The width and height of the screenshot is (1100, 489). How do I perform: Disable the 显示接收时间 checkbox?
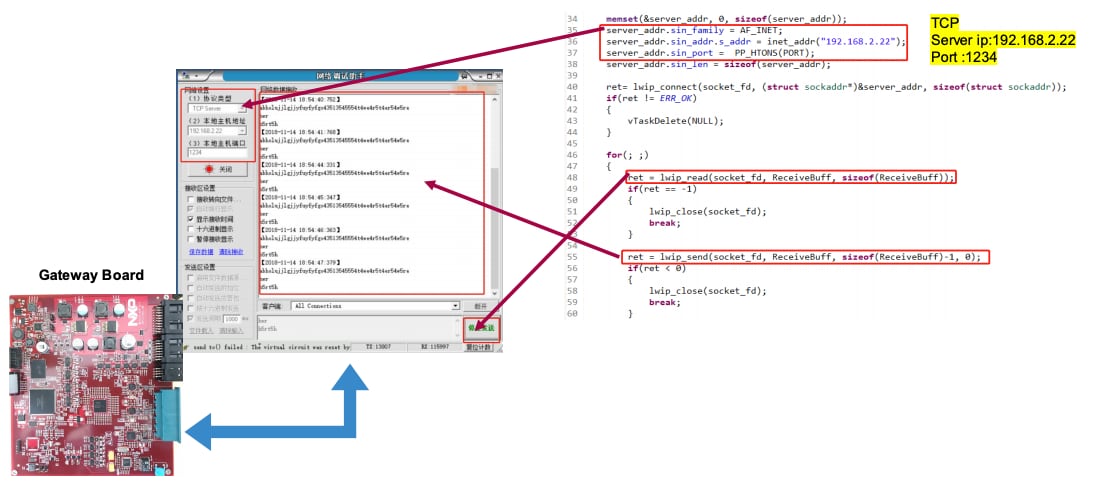pos(190,218)
